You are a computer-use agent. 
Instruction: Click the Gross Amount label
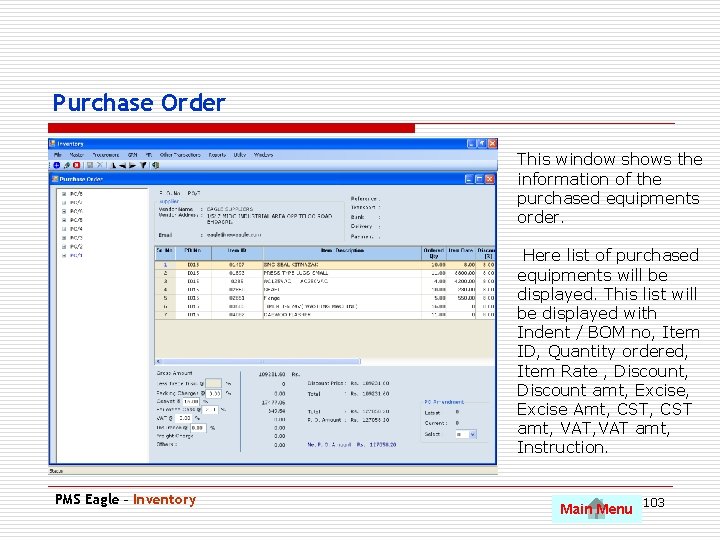pos(175,373)
